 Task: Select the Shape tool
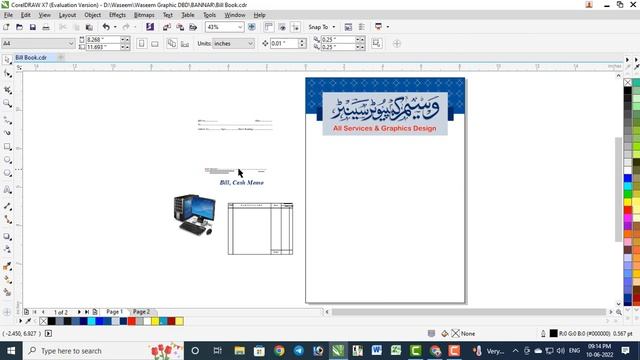tap(7, 73)
